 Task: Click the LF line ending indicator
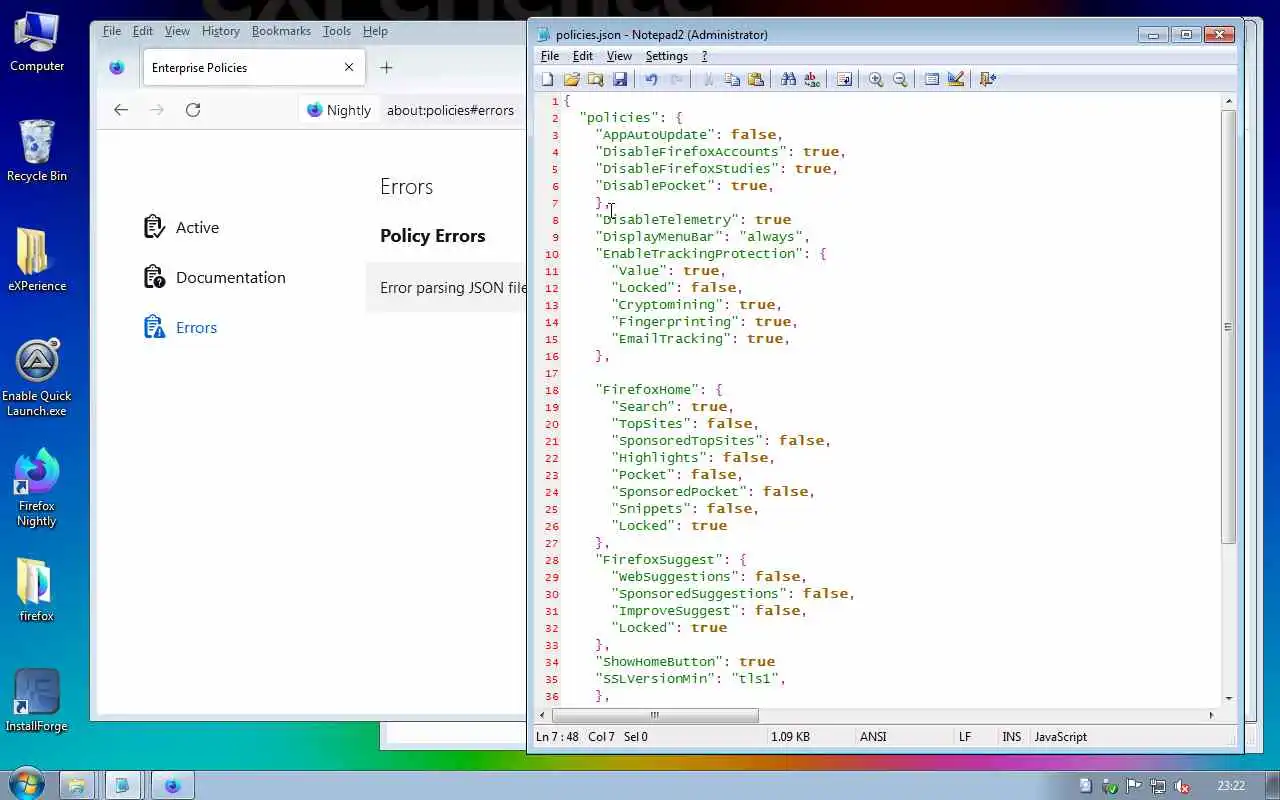coord(965,737)
